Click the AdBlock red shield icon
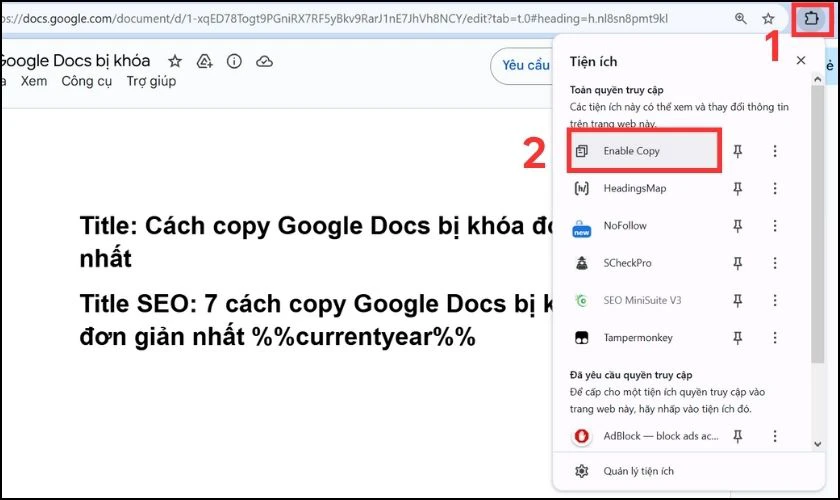Viewport: 840px width, 500px height. click(x=582, y=436)
